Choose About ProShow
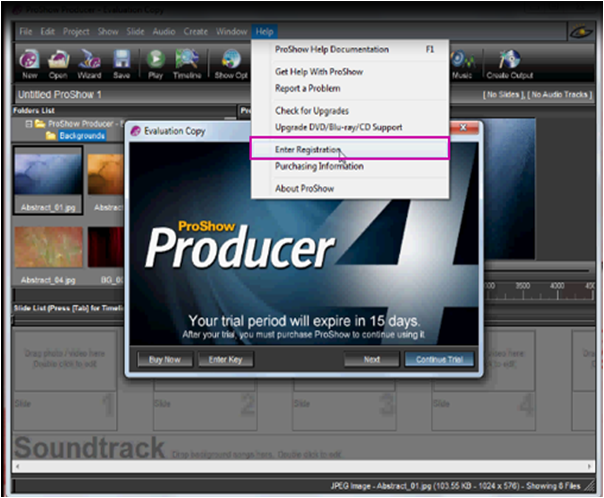 [350, 188]
